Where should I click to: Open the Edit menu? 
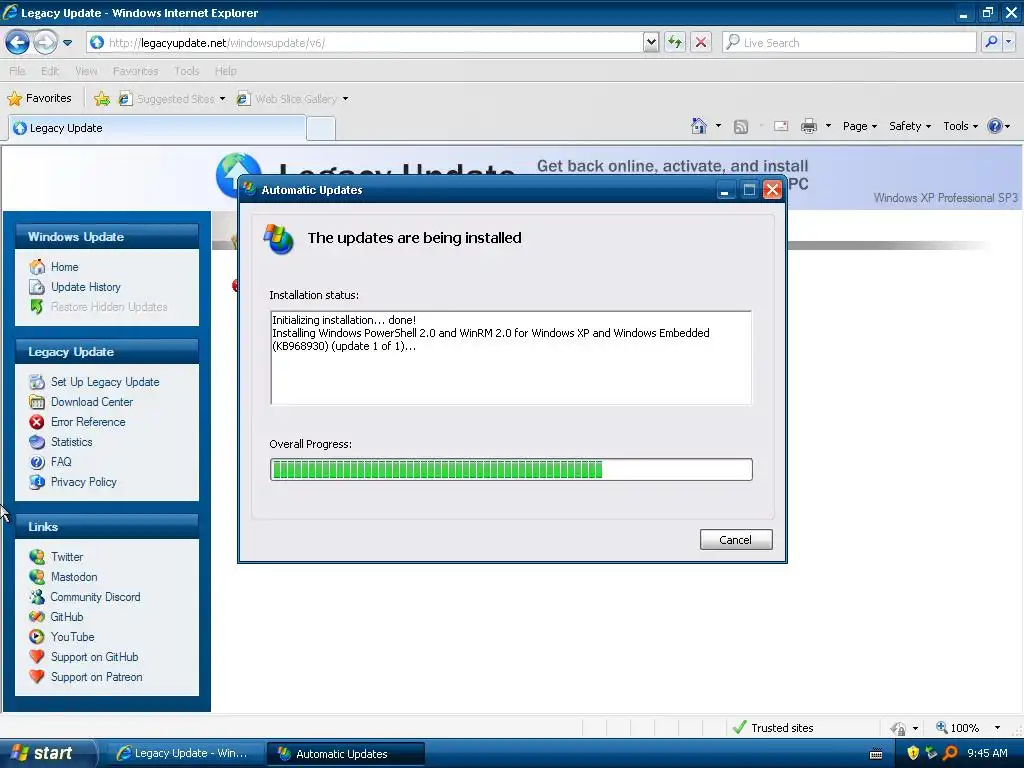pos(50,71)
